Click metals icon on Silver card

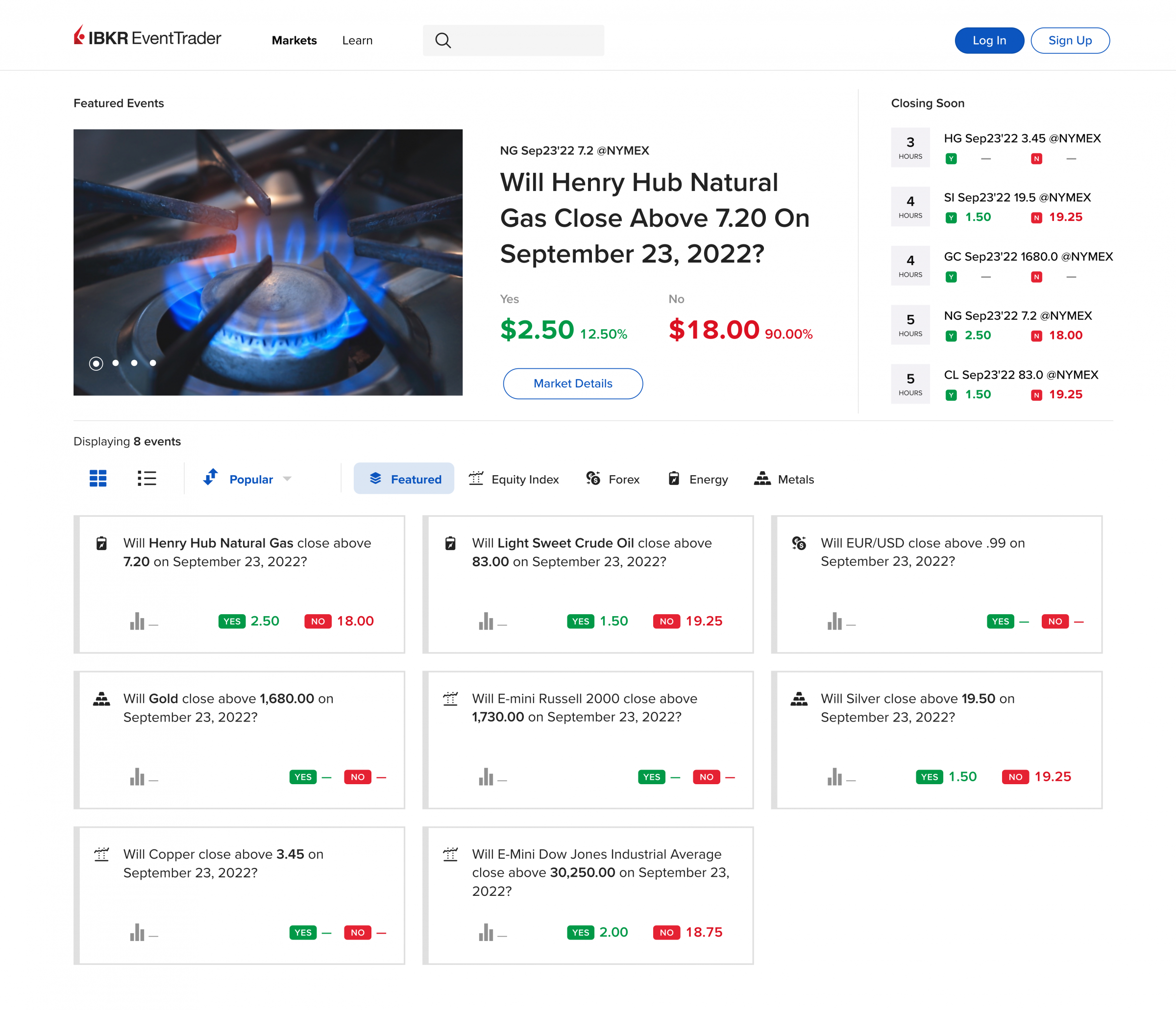click(799, 699)
